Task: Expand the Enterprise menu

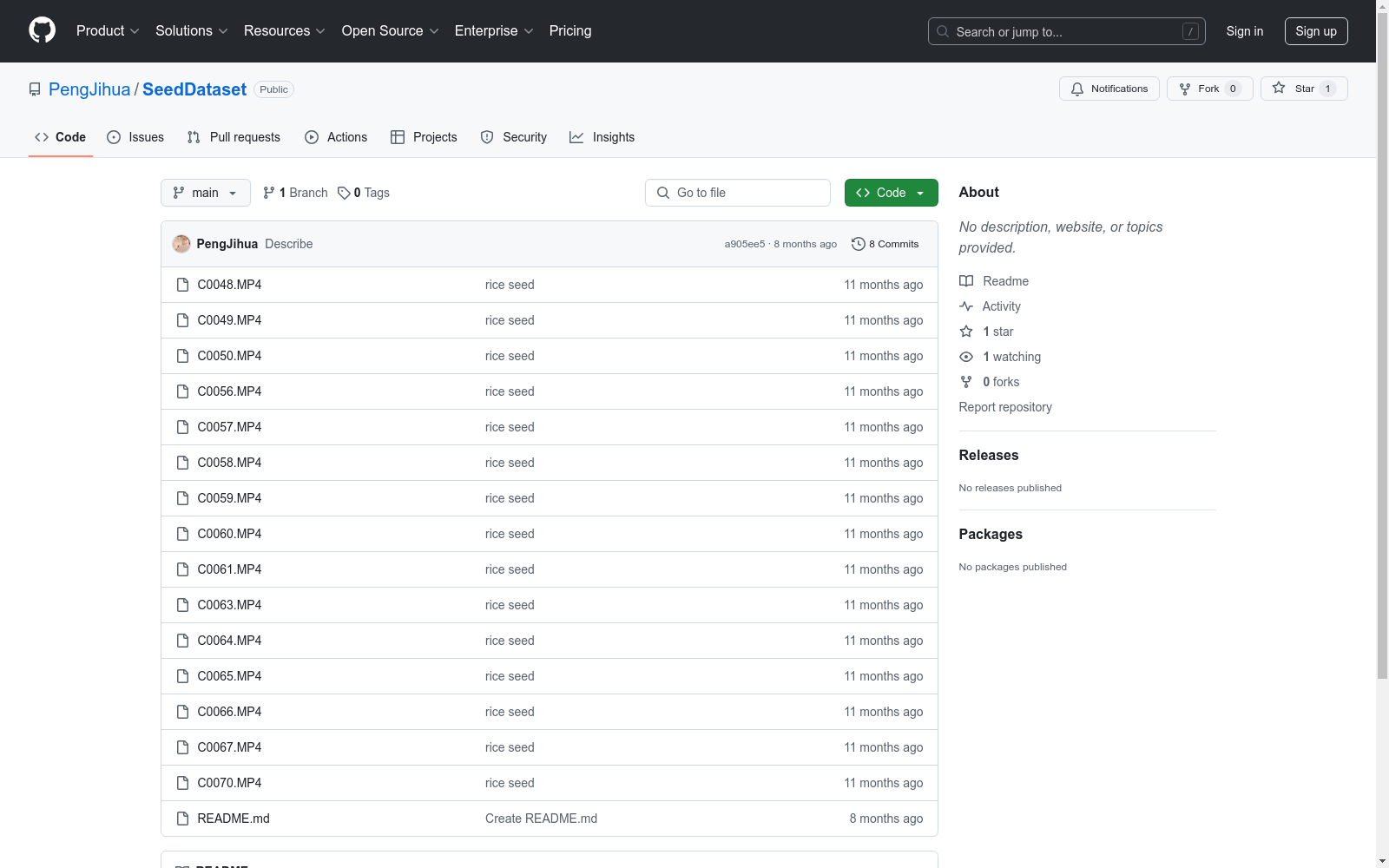Action: point(494,31)
